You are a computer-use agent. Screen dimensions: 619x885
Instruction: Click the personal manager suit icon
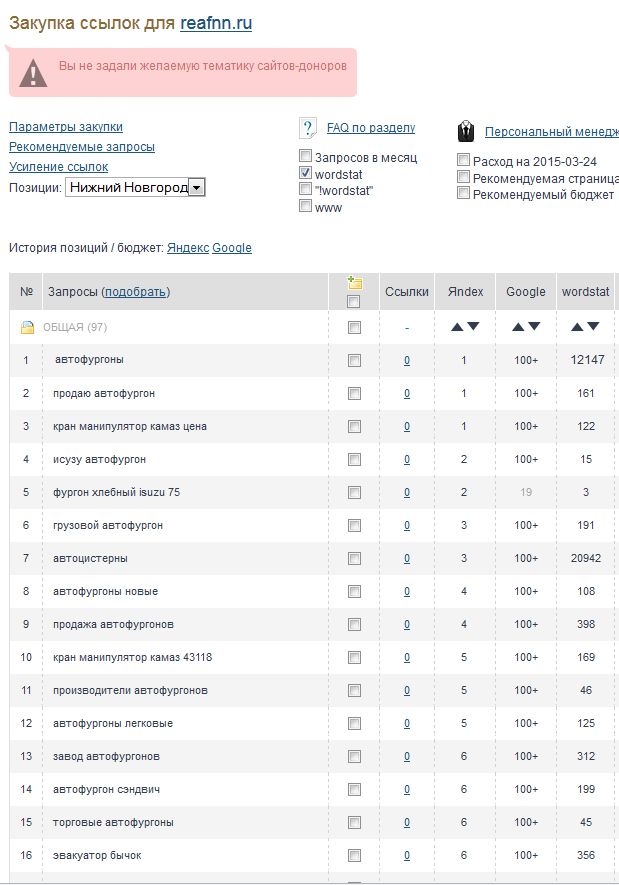466,132
